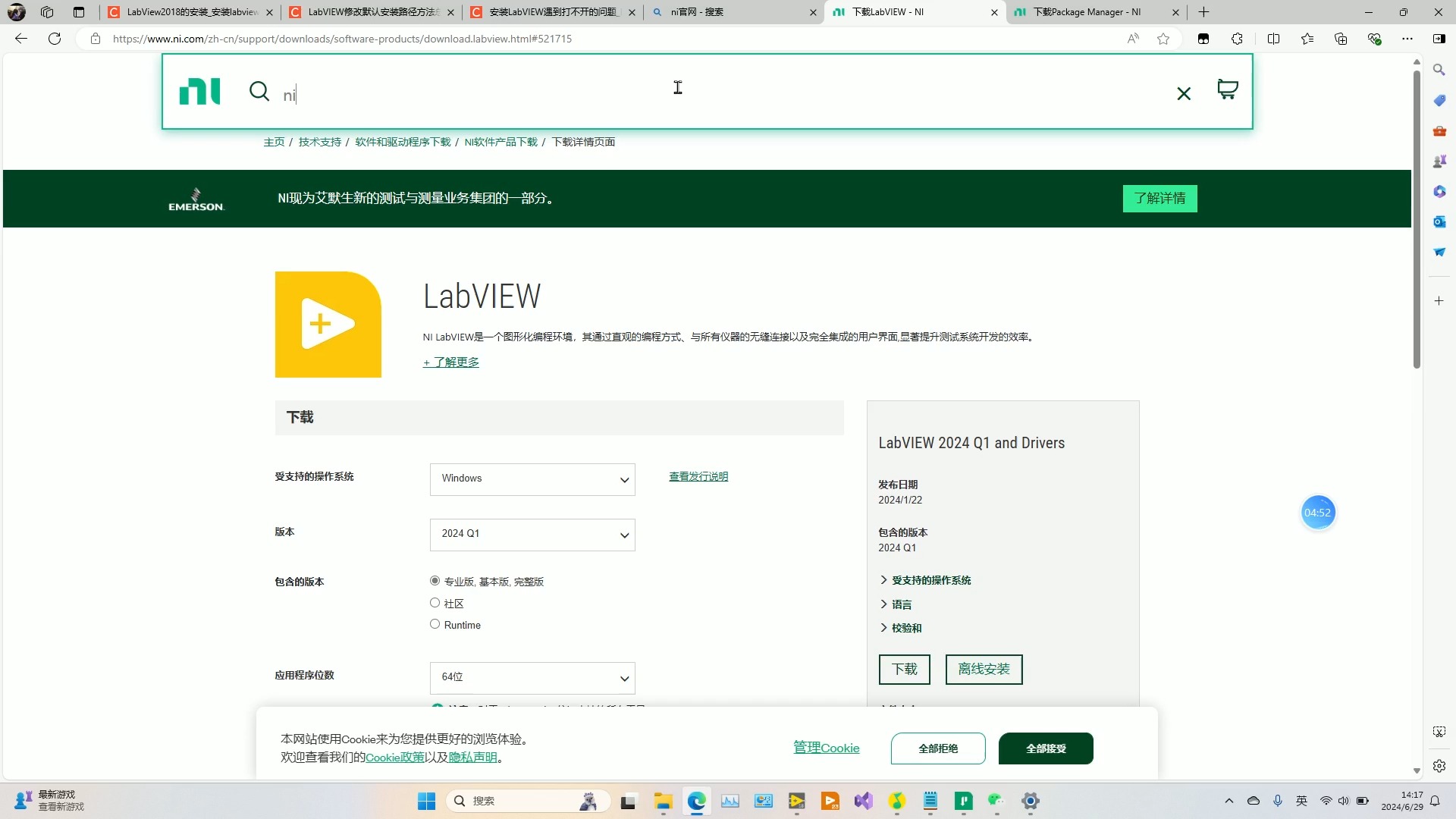Screen dimensions: 1456x819
Task: Open the Windows Start button
Action: [x=427, y=801]
